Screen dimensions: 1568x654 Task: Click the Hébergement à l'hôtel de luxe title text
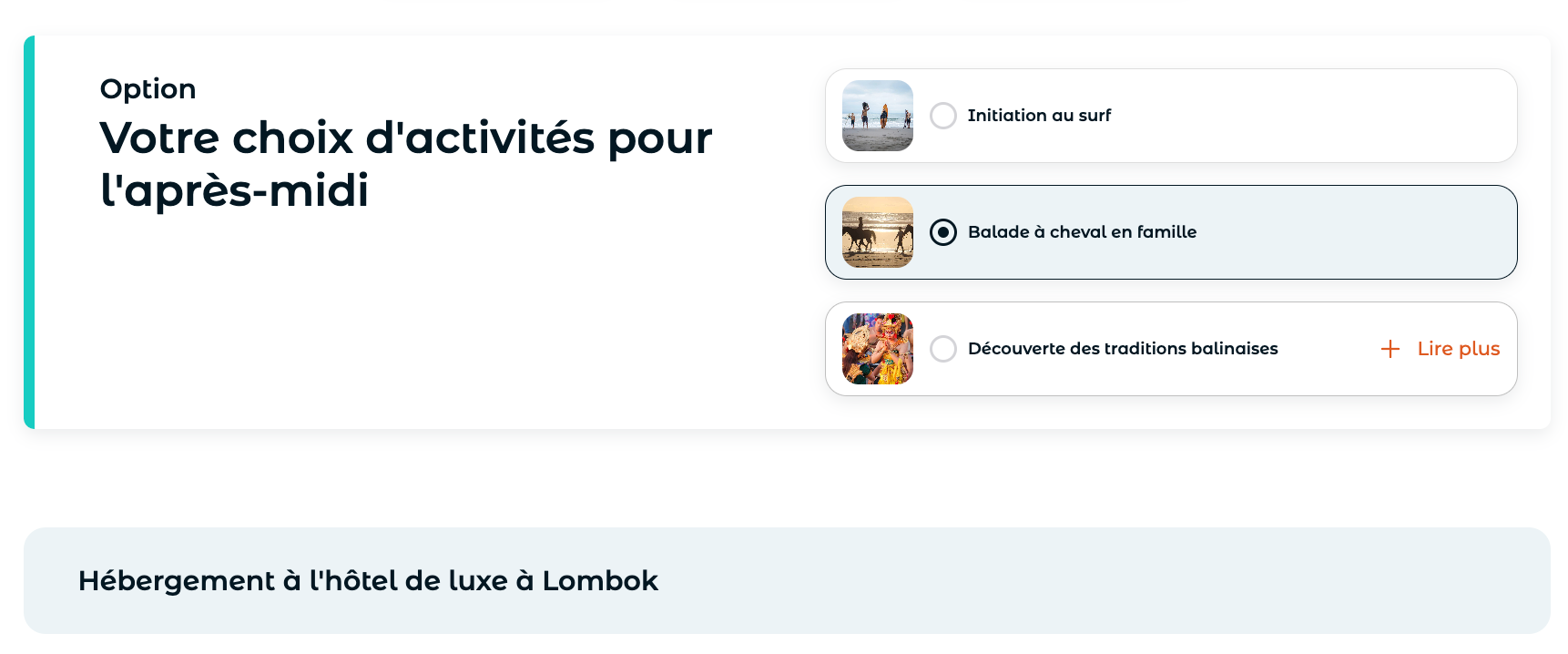point(368,581)
